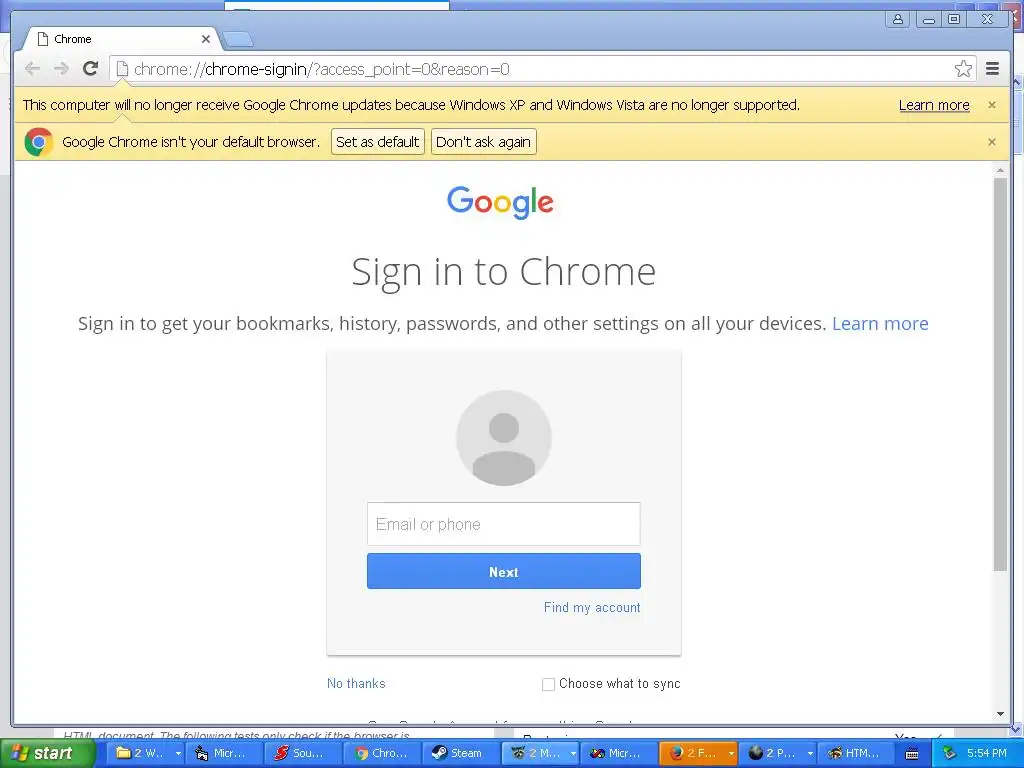
Task: Click the gray profile avatar picture
Action: point(504,438)
